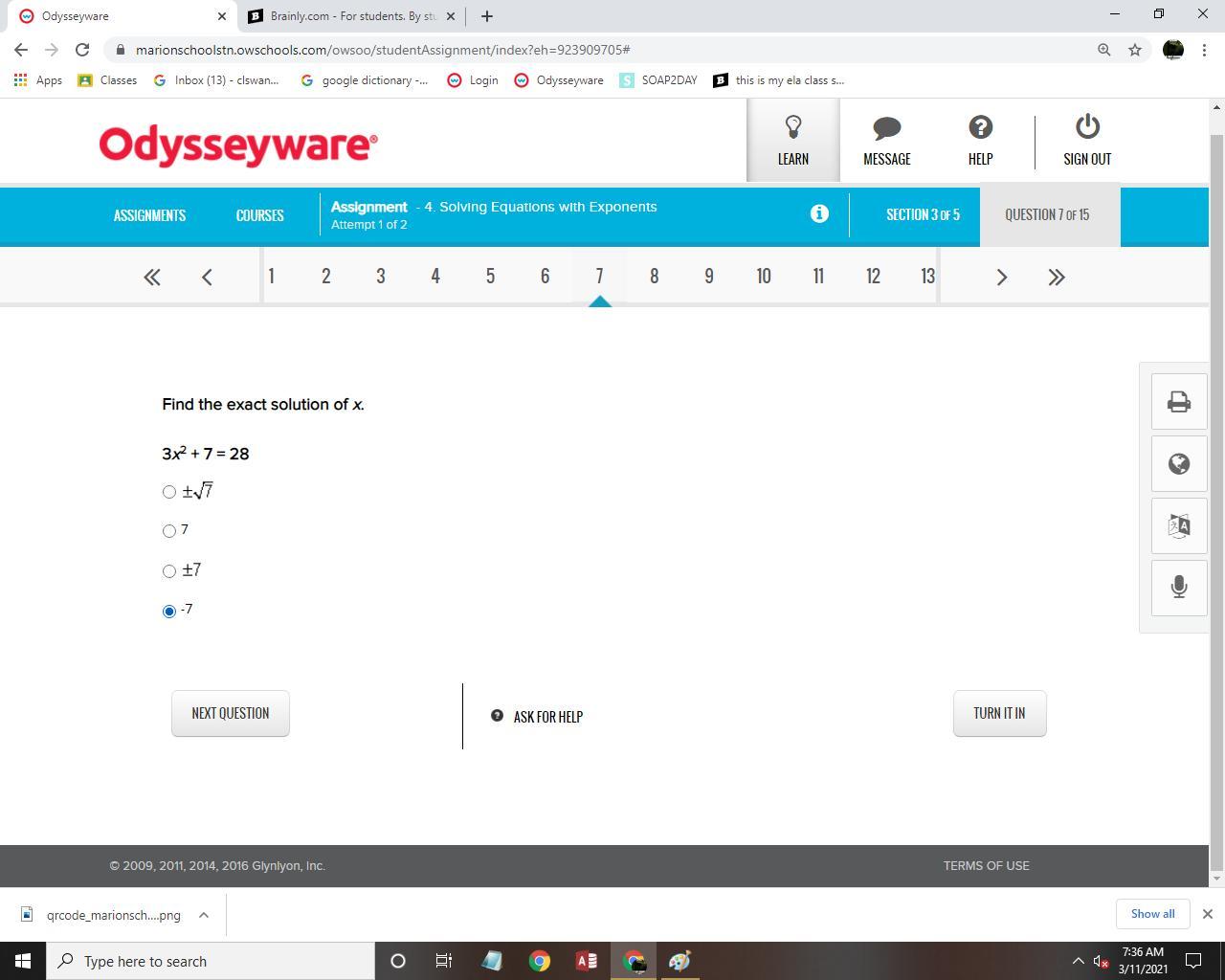
Task: Open the Learn lightbulb menu
Action: coord(792,140)
